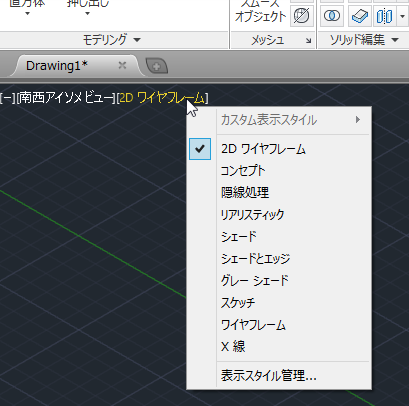Screen dimensions: 409x406
Task: Select the ワイヤフレーム entry below スケッチ
Action: (279, 325)
